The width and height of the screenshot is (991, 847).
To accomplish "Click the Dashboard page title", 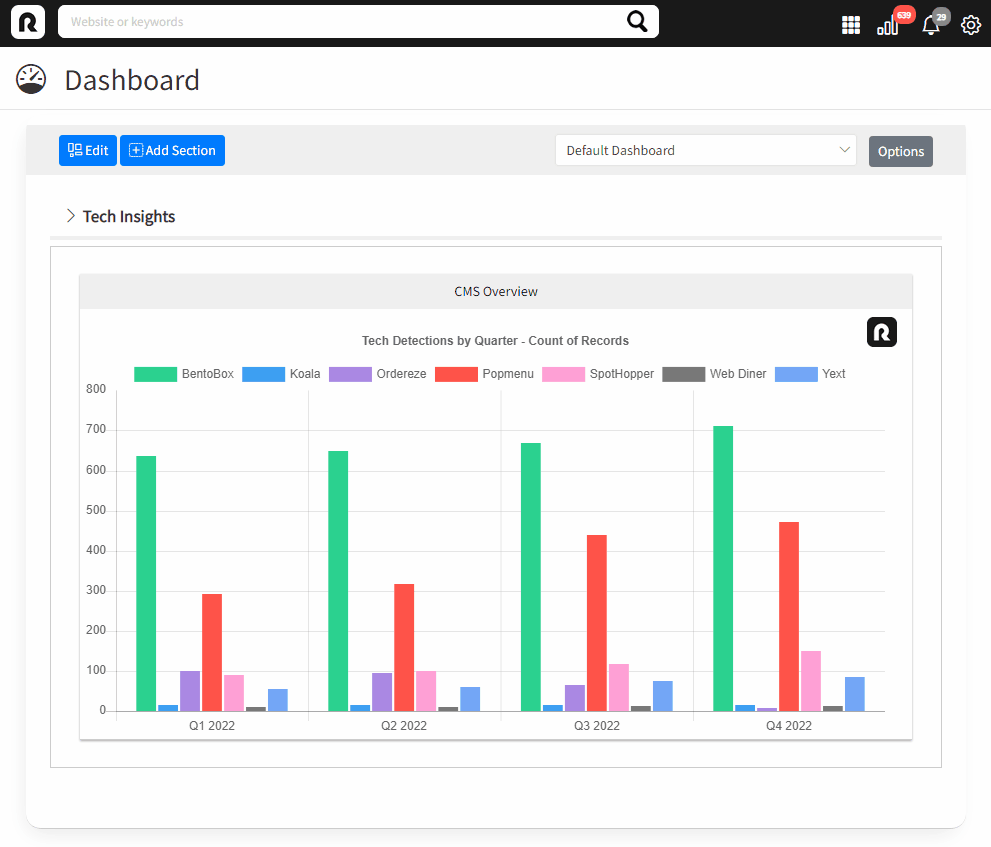I will [132, 80].
